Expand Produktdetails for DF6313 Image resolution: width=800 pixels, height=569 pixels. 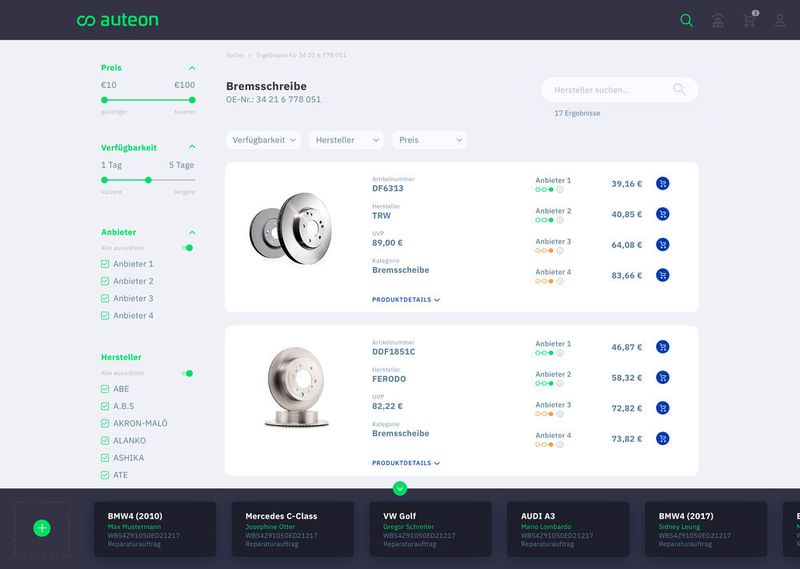click(406, 300)
